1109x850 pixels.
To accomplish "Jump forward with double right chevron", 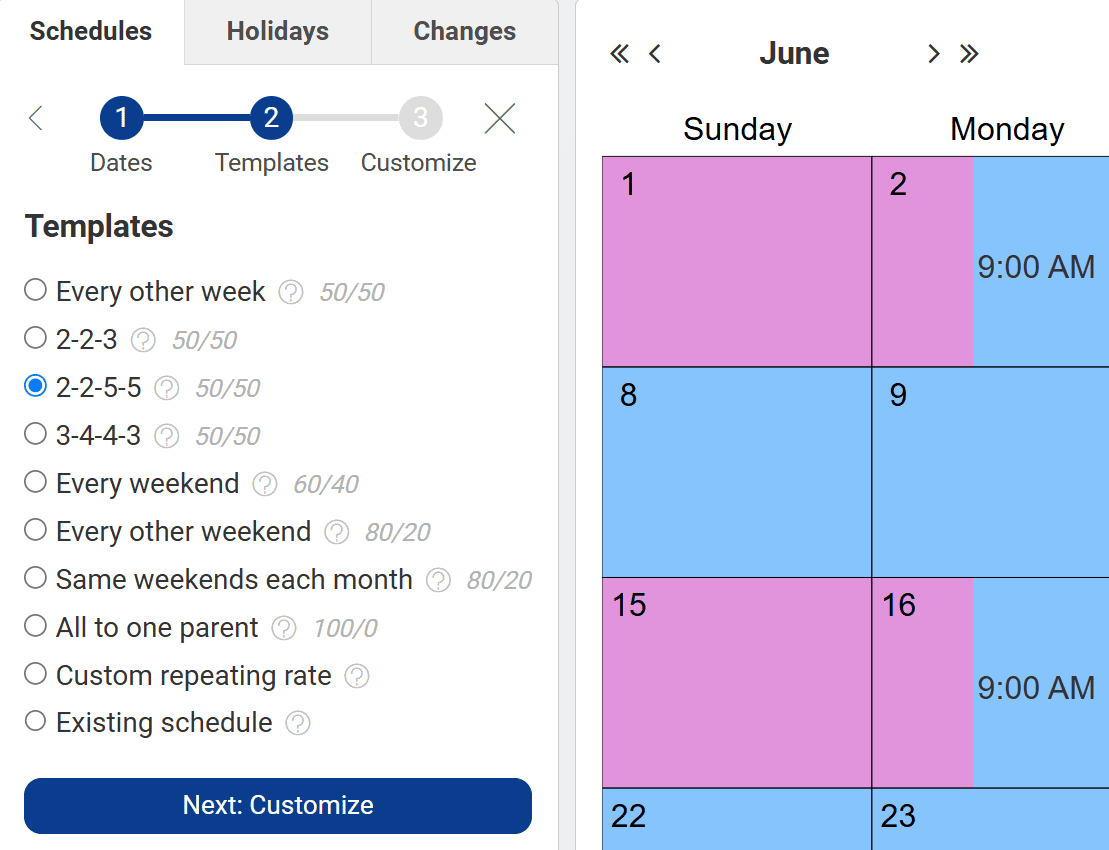I will point(969,54).
